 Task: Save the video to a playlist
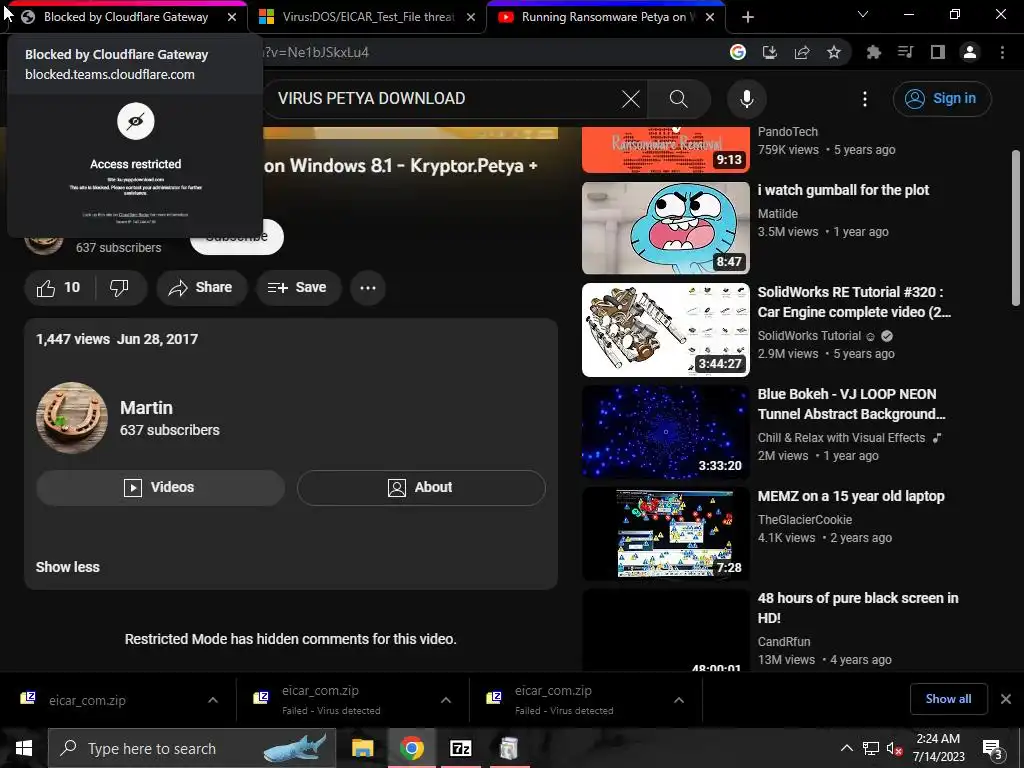click(x=298, y=287)
